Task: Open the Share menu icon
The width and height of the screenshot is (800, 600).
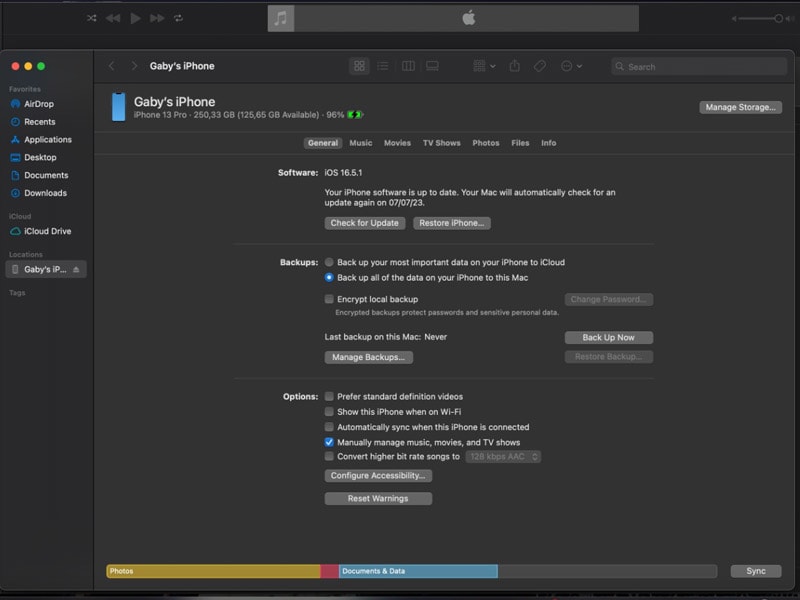Action: pos(515,66)
